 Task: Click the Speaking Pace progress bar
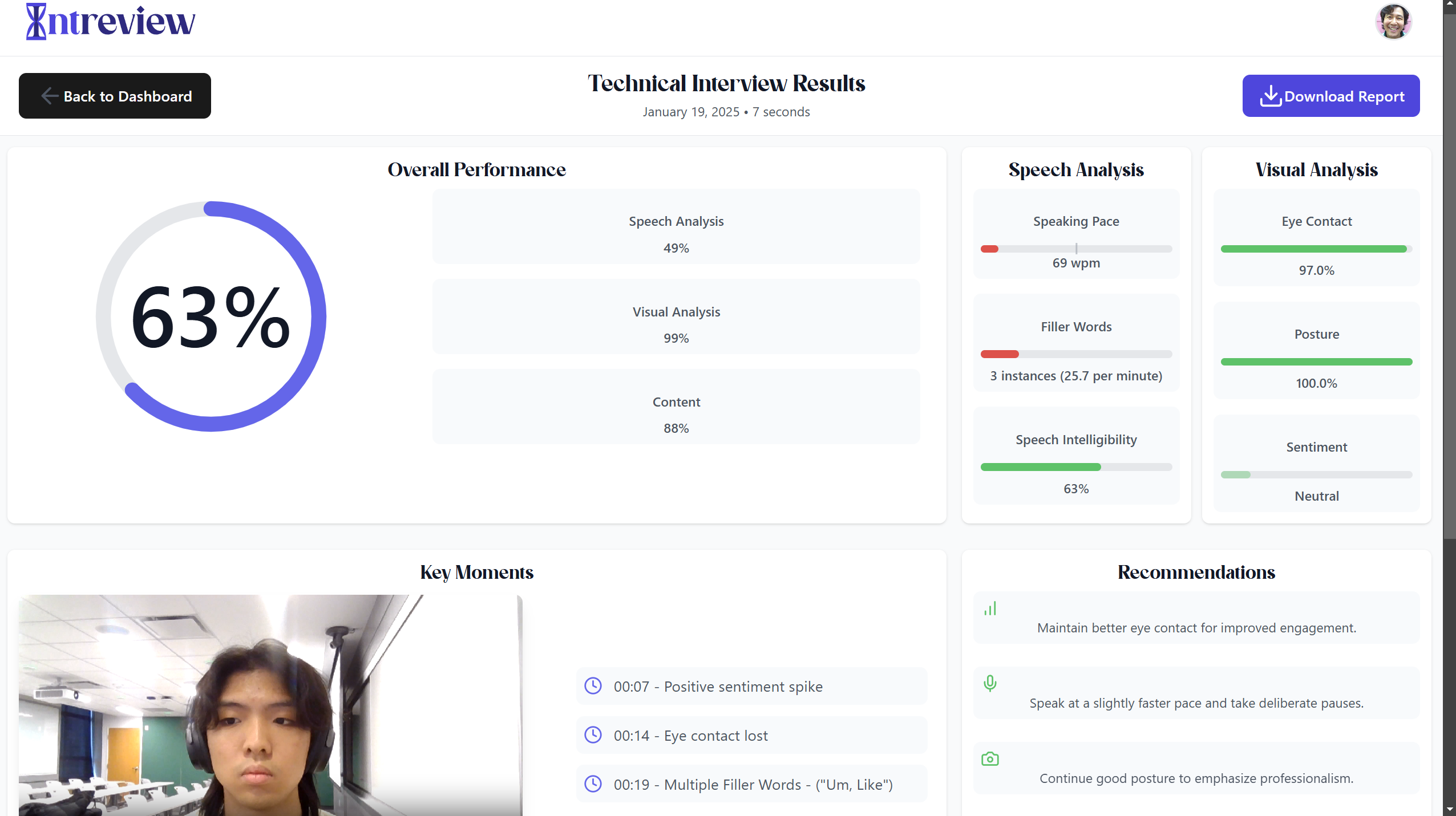pos(1076,249)
